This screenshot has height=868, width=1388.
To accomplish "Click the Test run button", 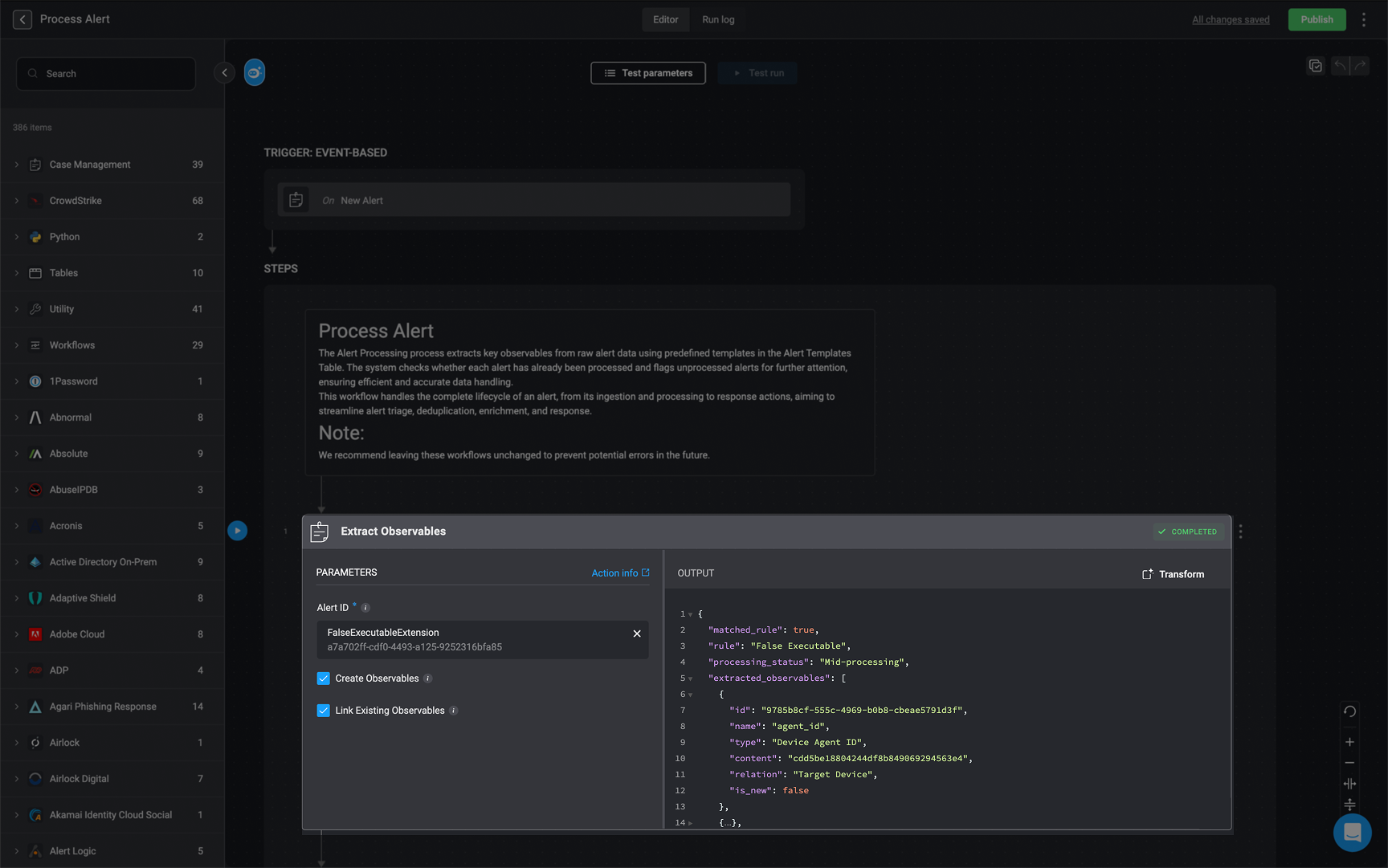I will [757, 73].
